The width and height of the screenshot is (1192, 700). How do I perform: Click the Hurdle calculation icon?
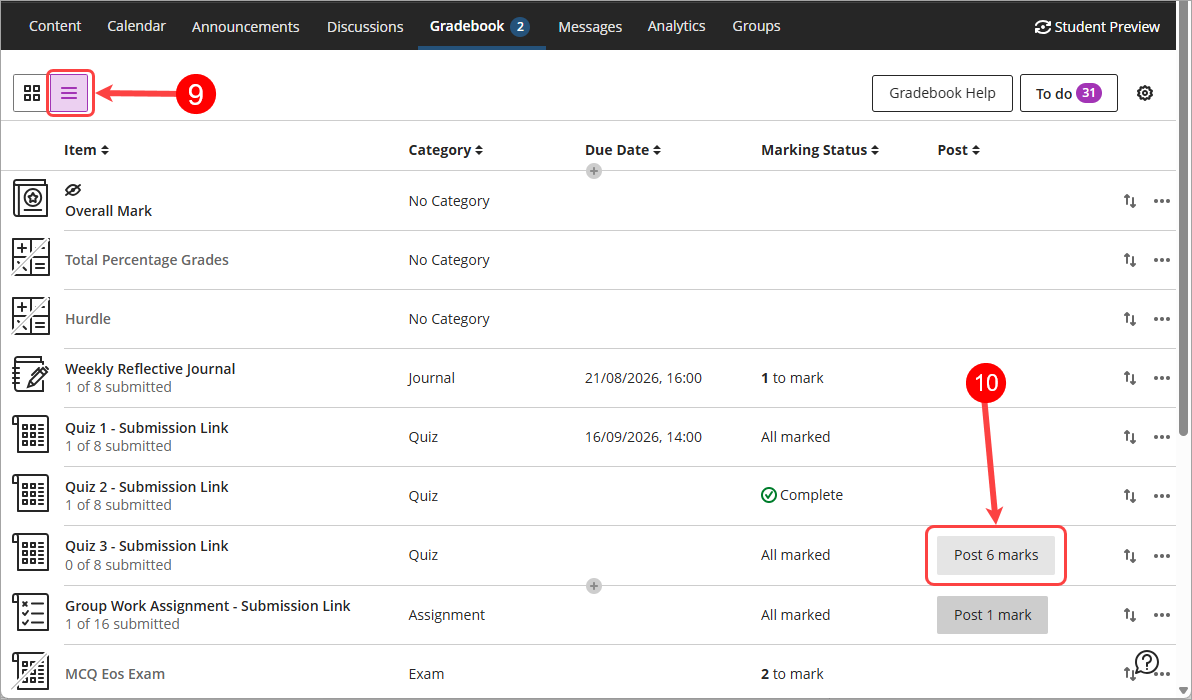[30, 316]
